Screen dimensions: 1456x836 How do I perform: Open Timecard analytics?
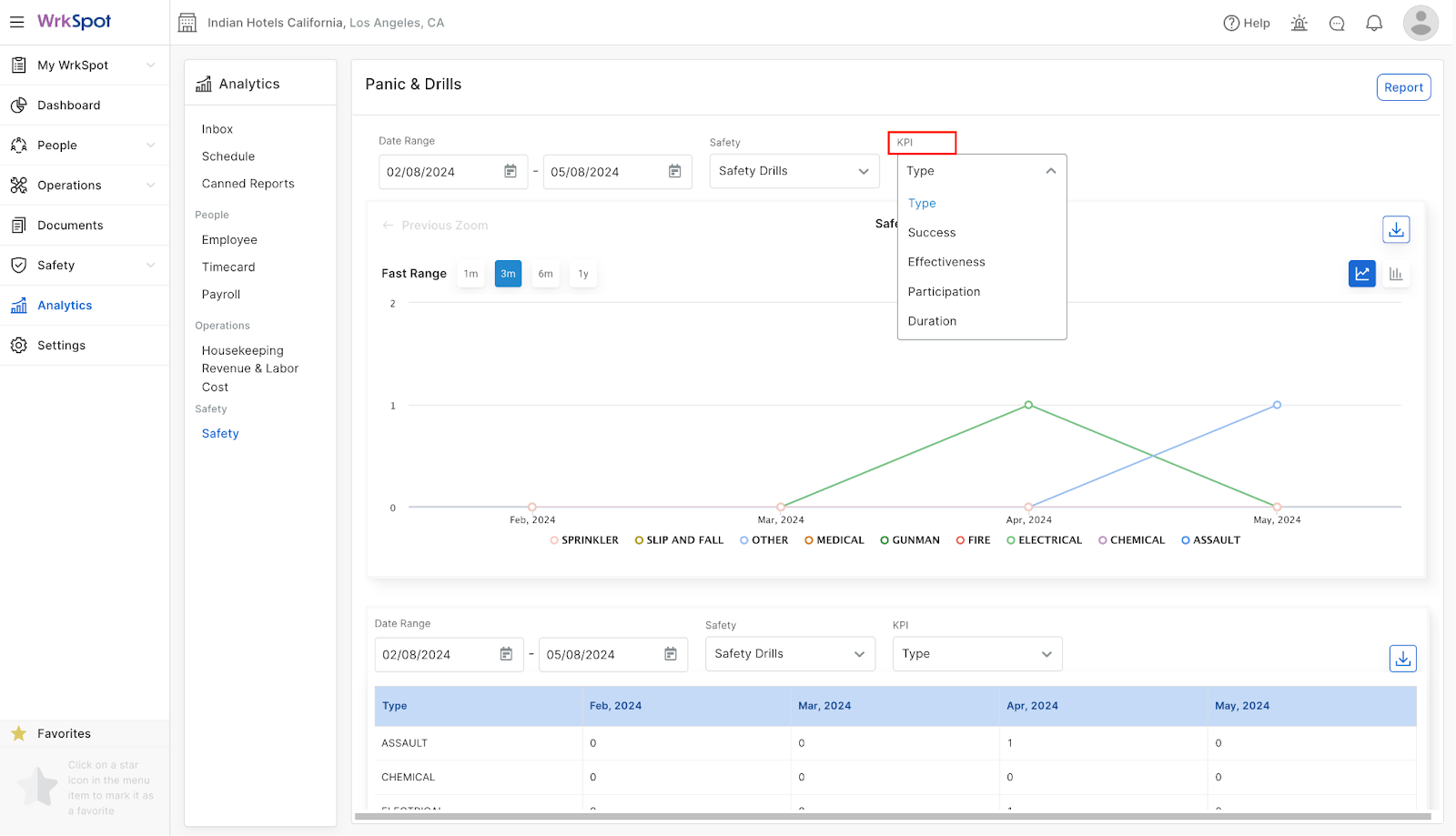228,267
